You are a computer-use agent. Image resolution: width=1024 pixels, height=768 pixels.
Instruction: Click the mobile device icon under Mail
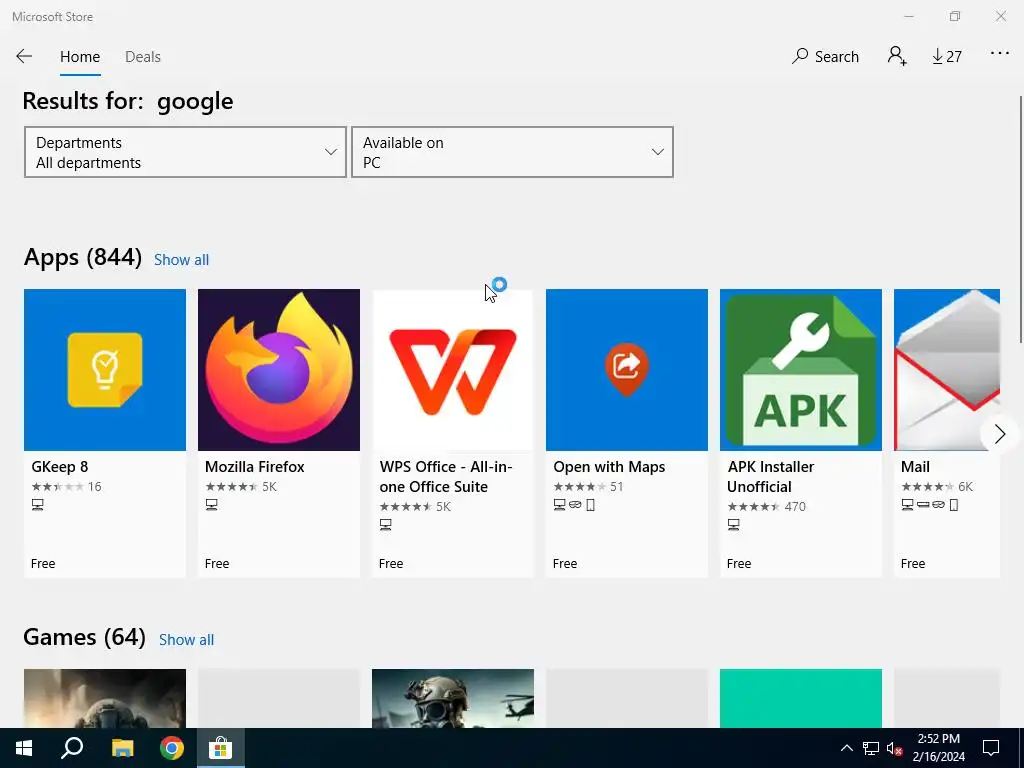pos(954,505)
